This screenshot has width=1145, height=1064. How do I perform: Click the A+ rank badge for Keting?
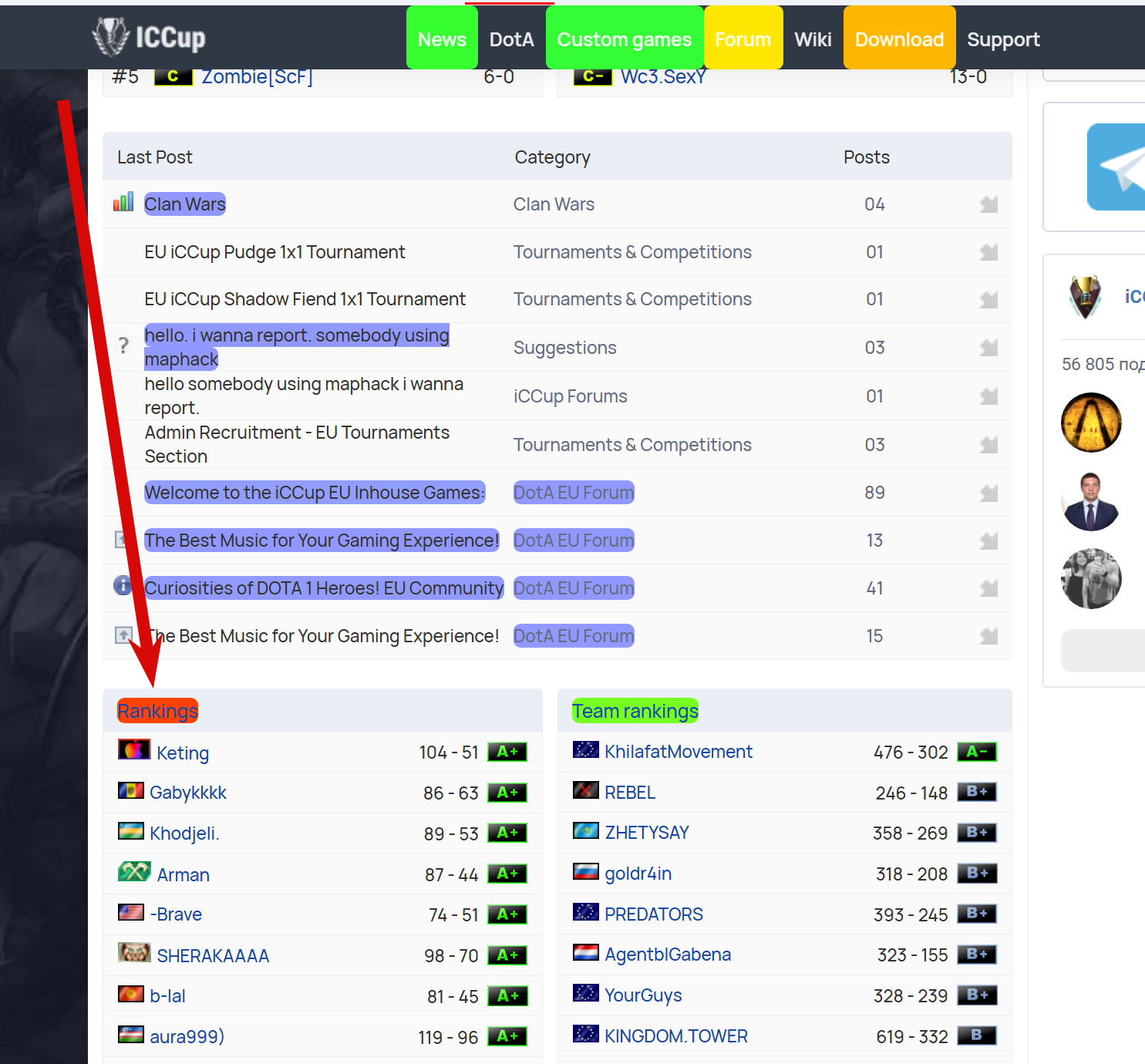click(507, 752)
